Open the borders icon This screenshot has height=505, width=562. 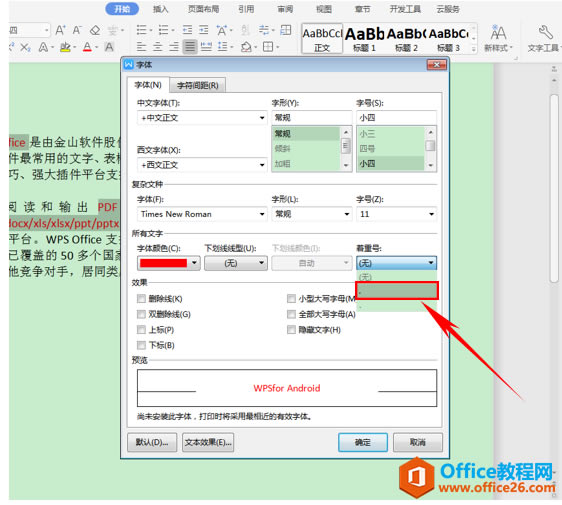click(268, 47)
